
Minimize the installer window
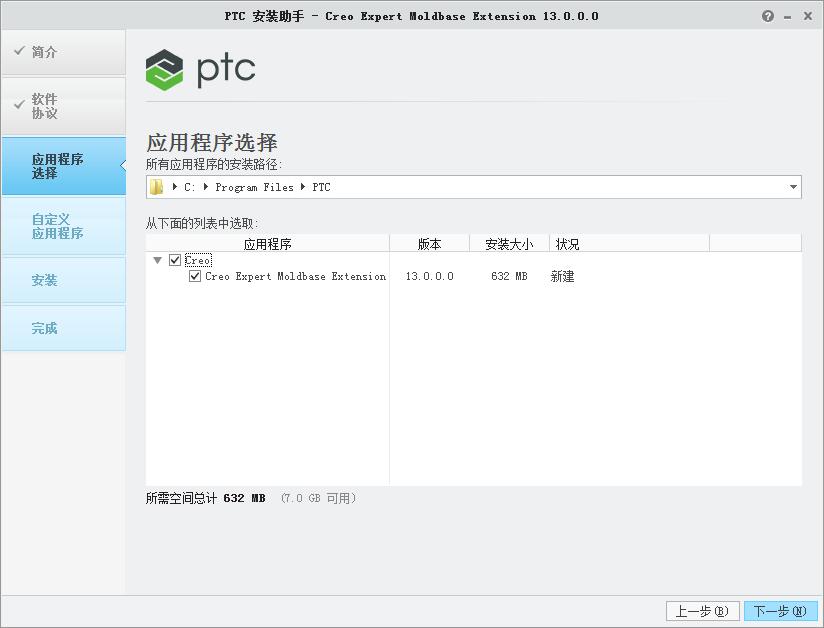pyautogui.click(x=787, y=17)
